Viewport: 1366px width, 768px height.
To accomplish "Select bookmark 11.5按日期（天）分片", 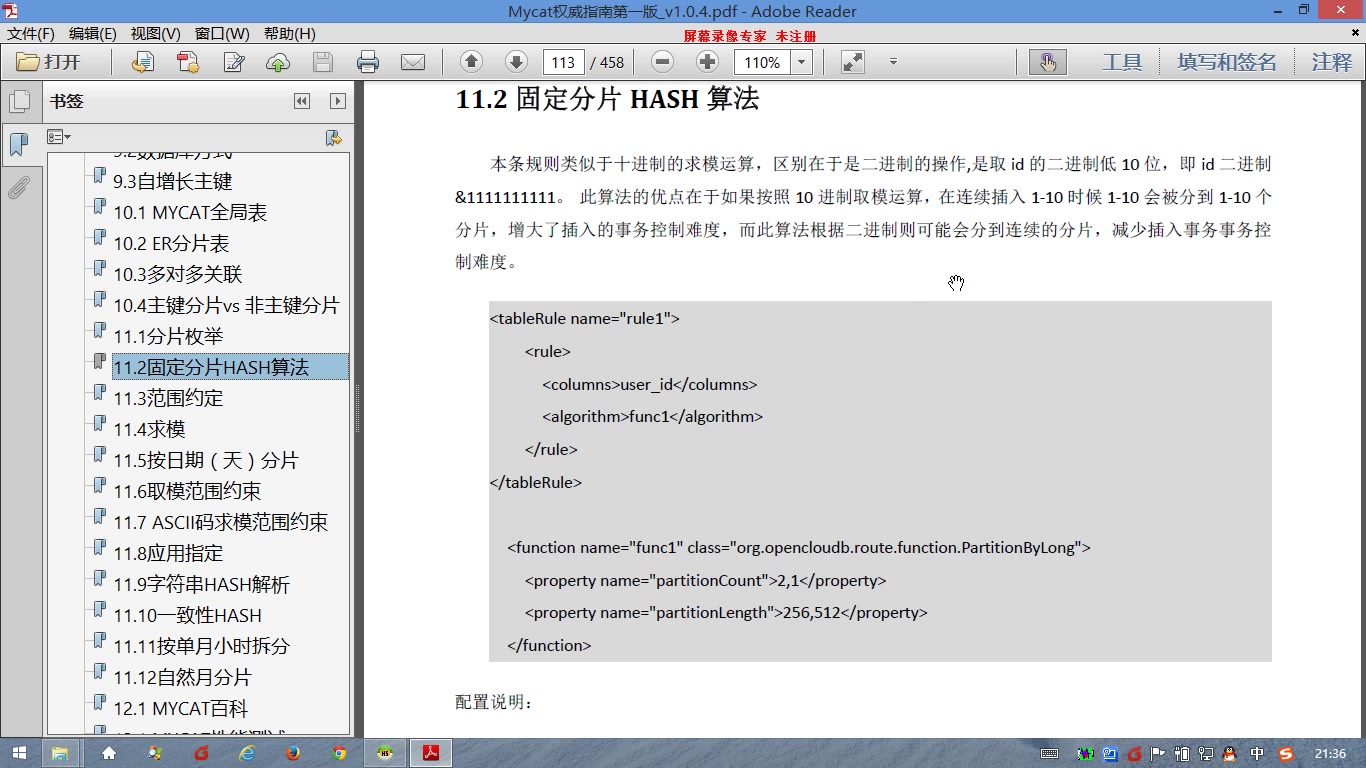I will [x=206, y=460].
